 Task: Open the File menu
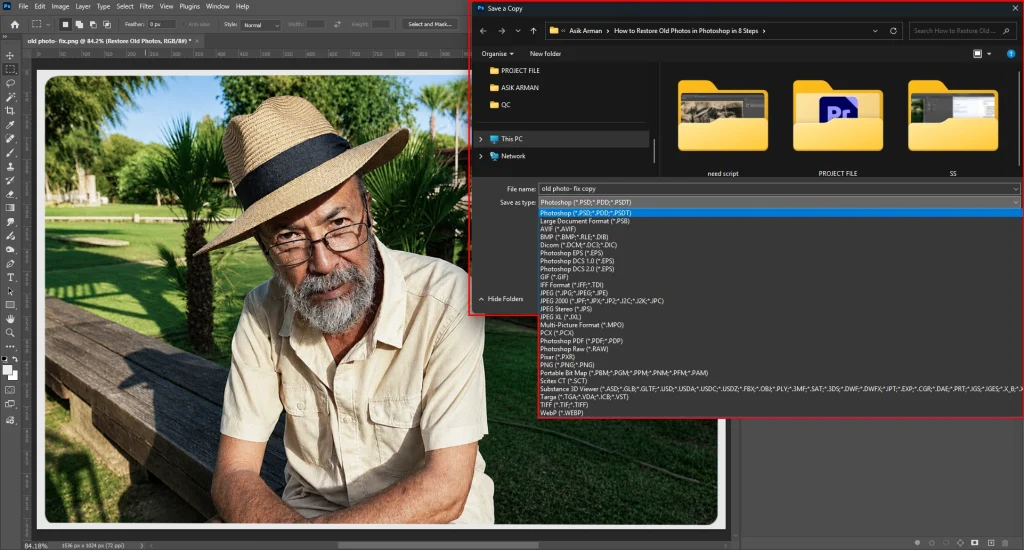[23, 6]
